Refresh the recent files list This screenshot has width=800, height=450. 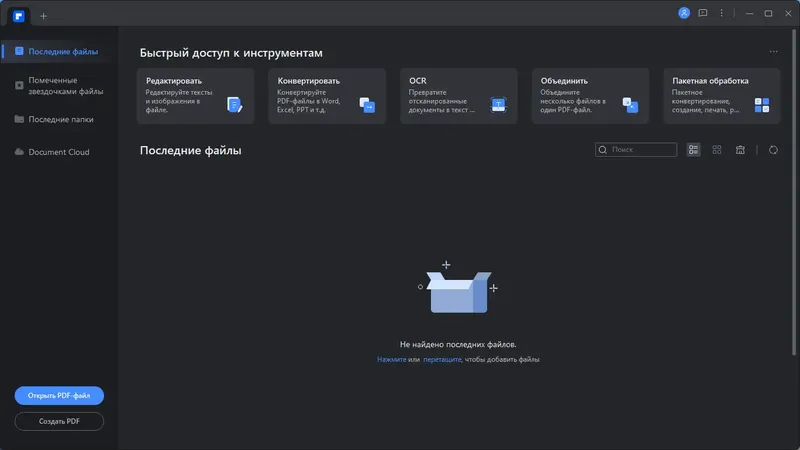(773, 150)
